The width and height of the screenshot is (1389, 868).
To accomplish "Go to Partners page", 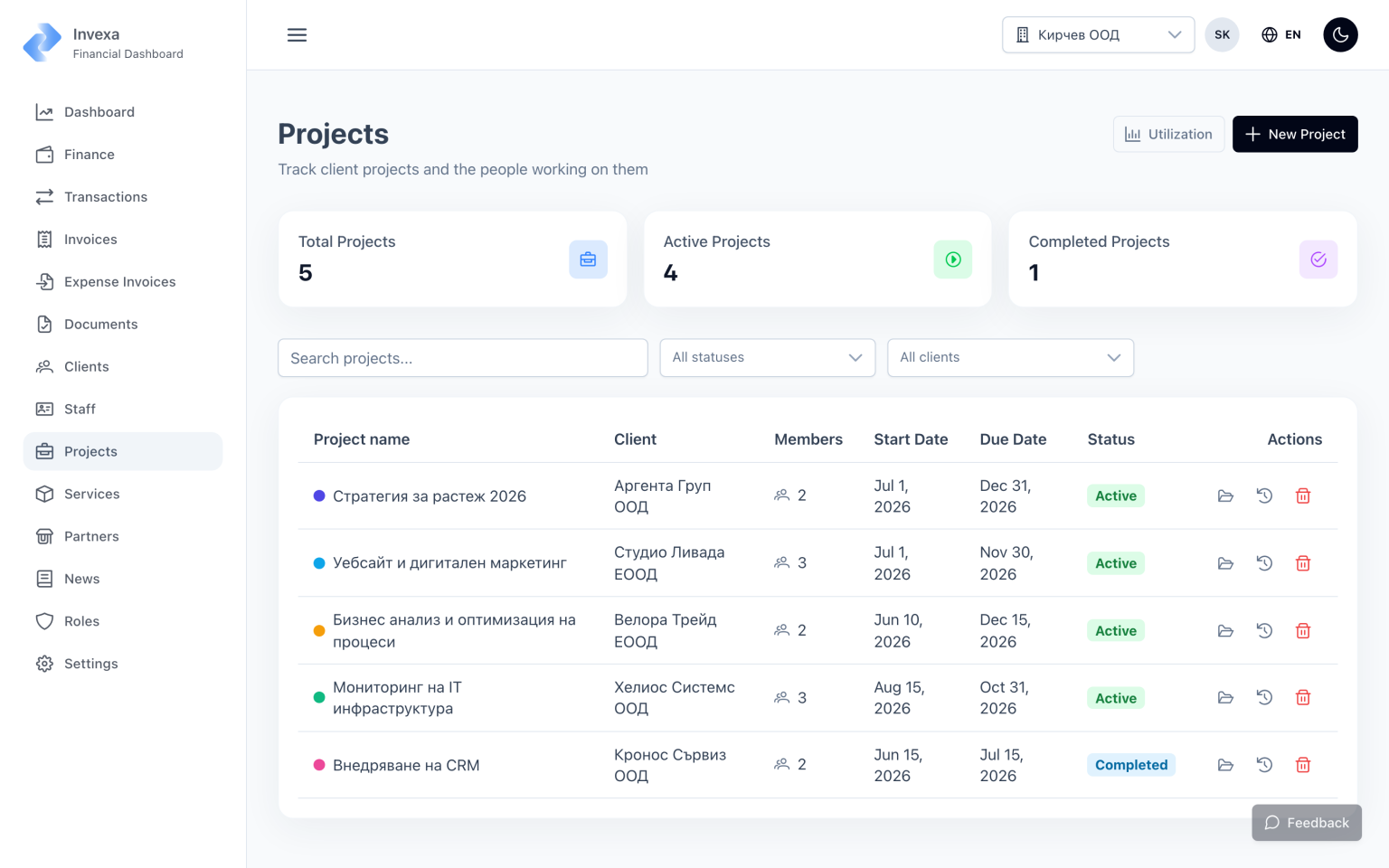I will point(123,536).
